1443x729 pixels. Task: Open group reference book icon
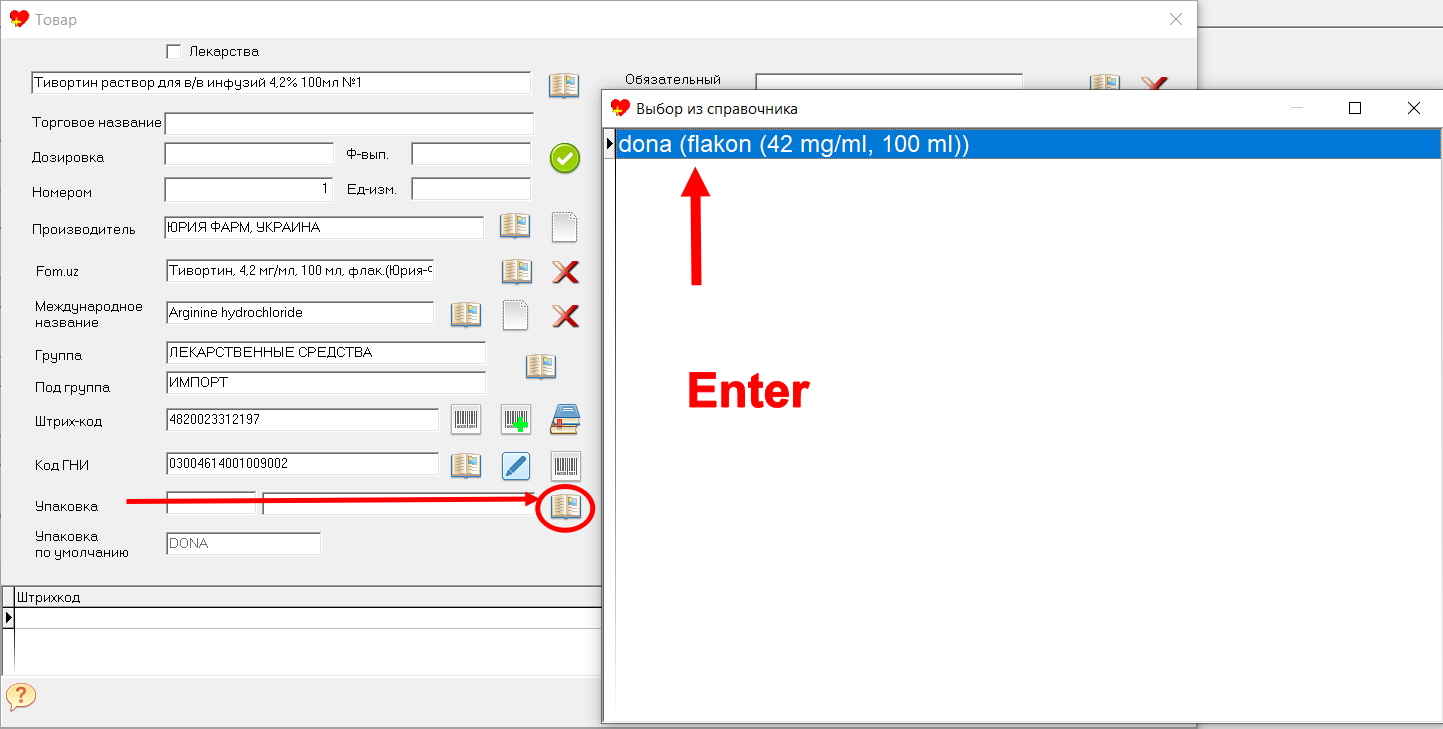(541, 366)
